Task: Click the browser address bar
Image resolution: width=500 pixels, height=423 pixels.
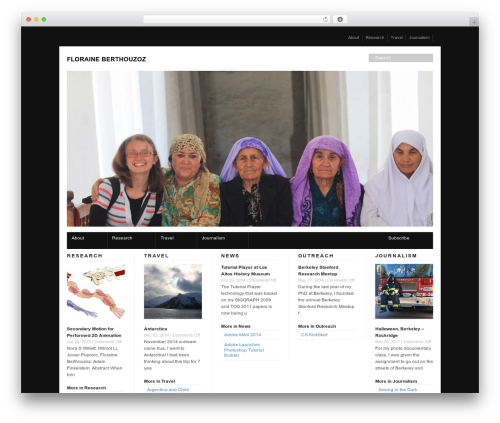Action: [237, 19]
